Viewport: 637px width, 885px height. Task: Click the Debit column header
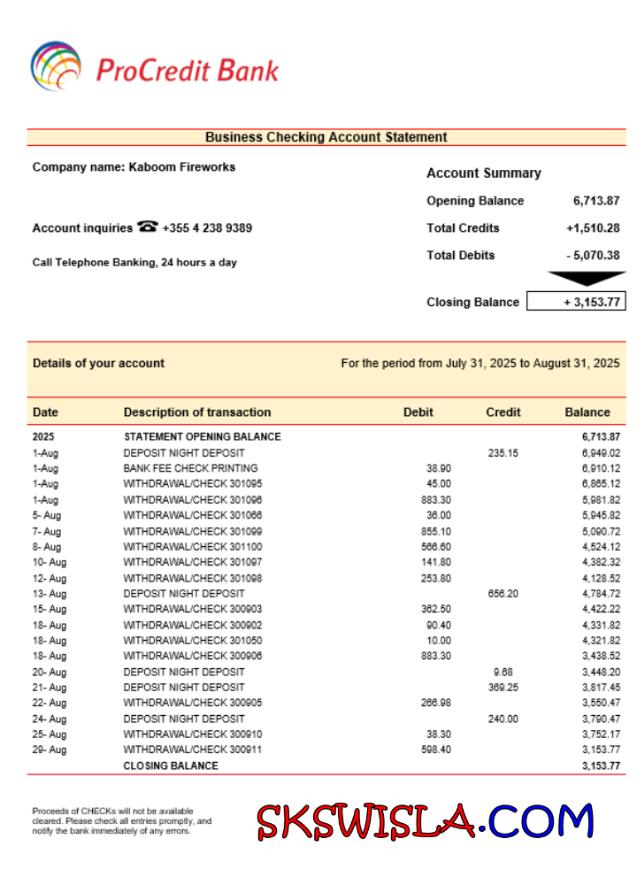tap(418, 412)
